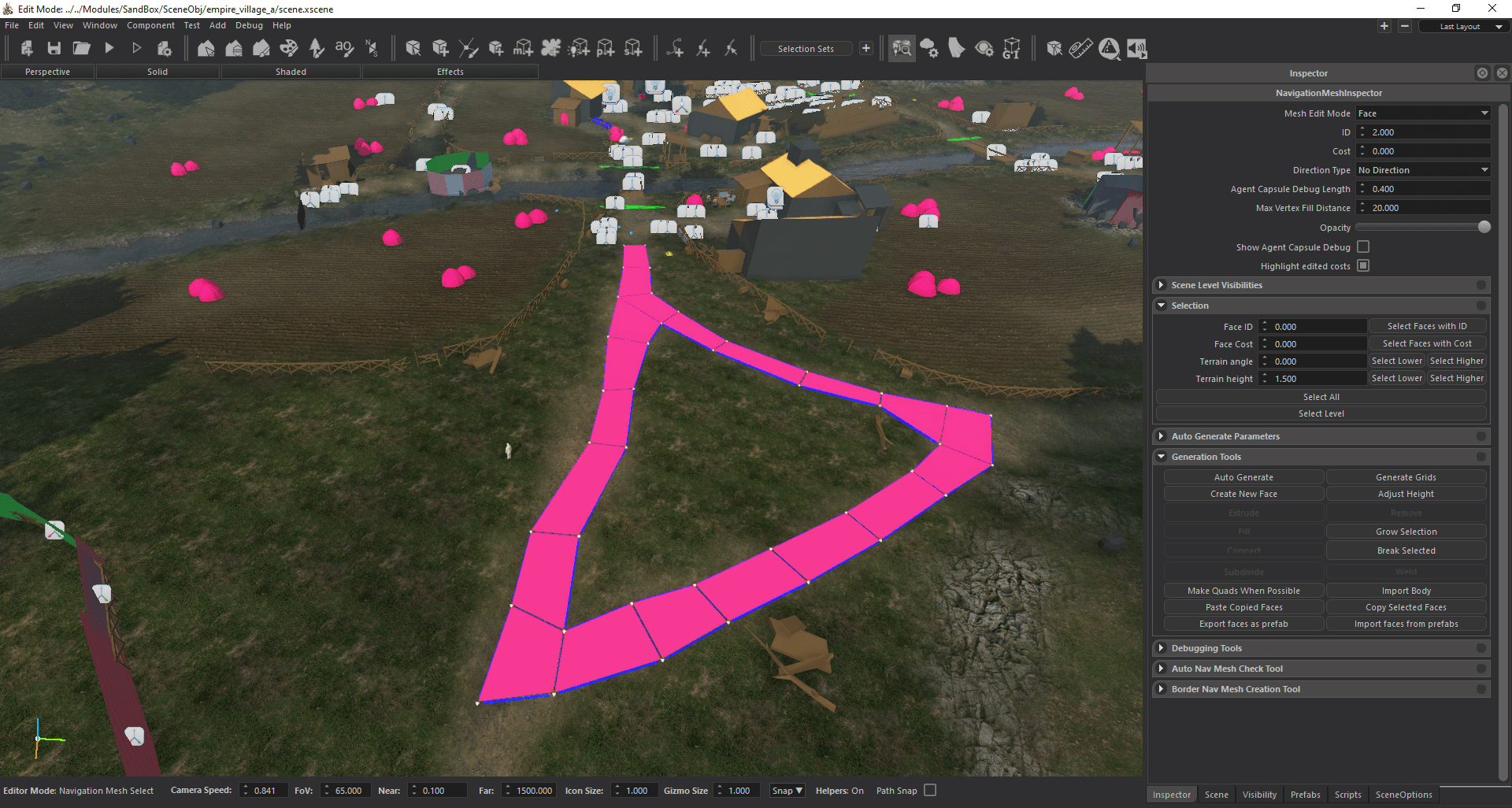Select the paint palette tool icon
Screen dimensions: 1512x808
[x=289, y=48]
